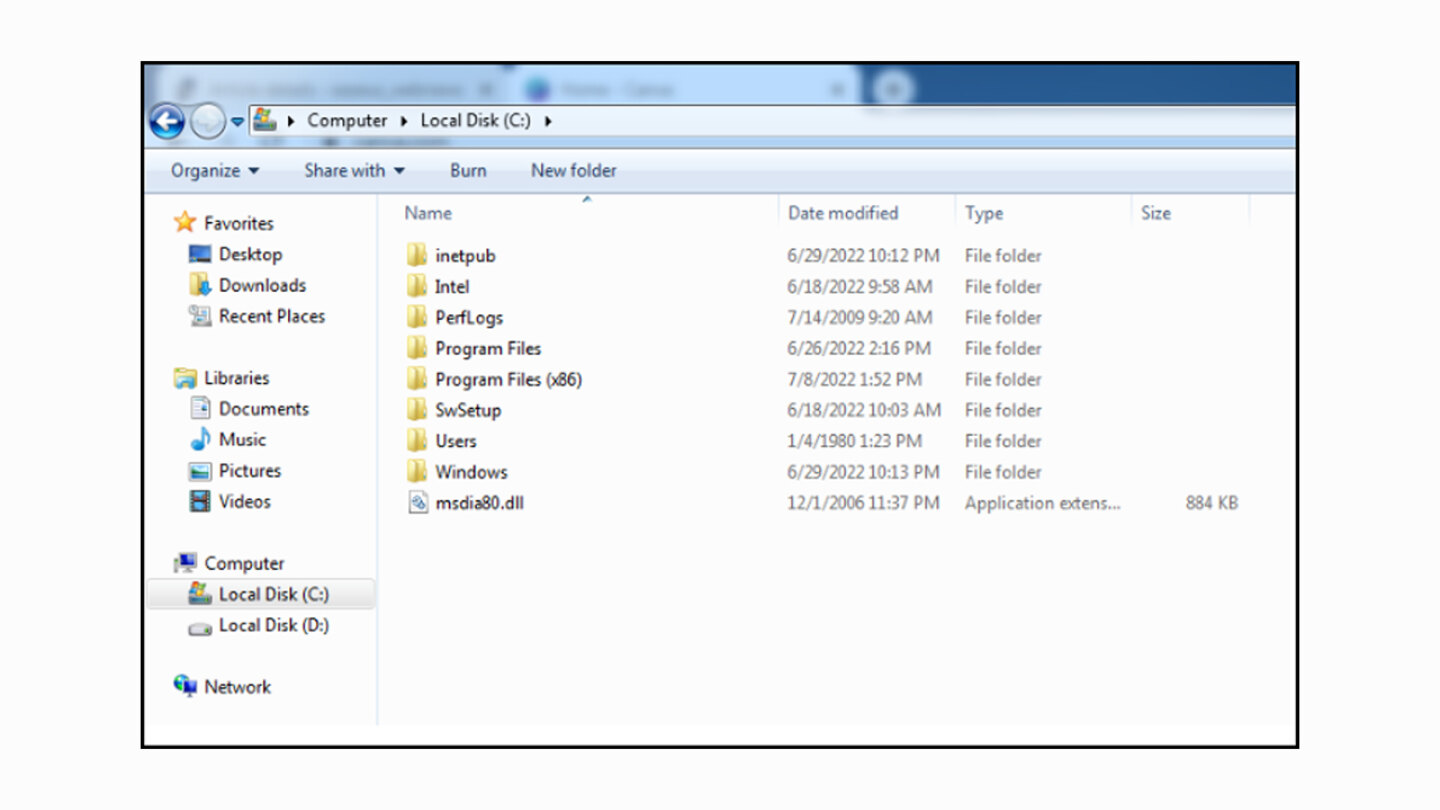This screenshot has height=810, width=1440.
Task: Click the Desktop icon in Favorites
Action: click(200, 254)
